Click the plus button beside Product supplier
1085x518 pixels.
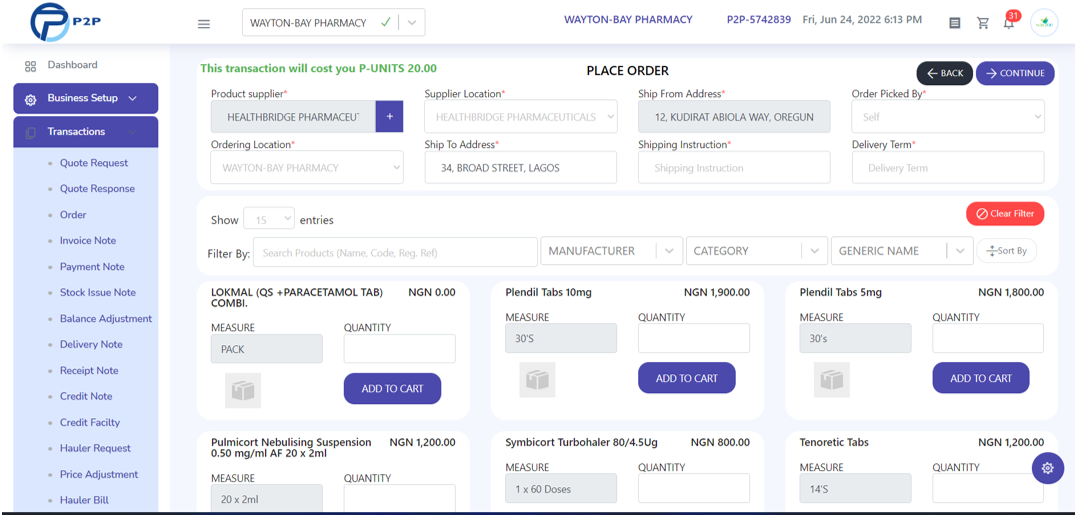click(390, 117)
